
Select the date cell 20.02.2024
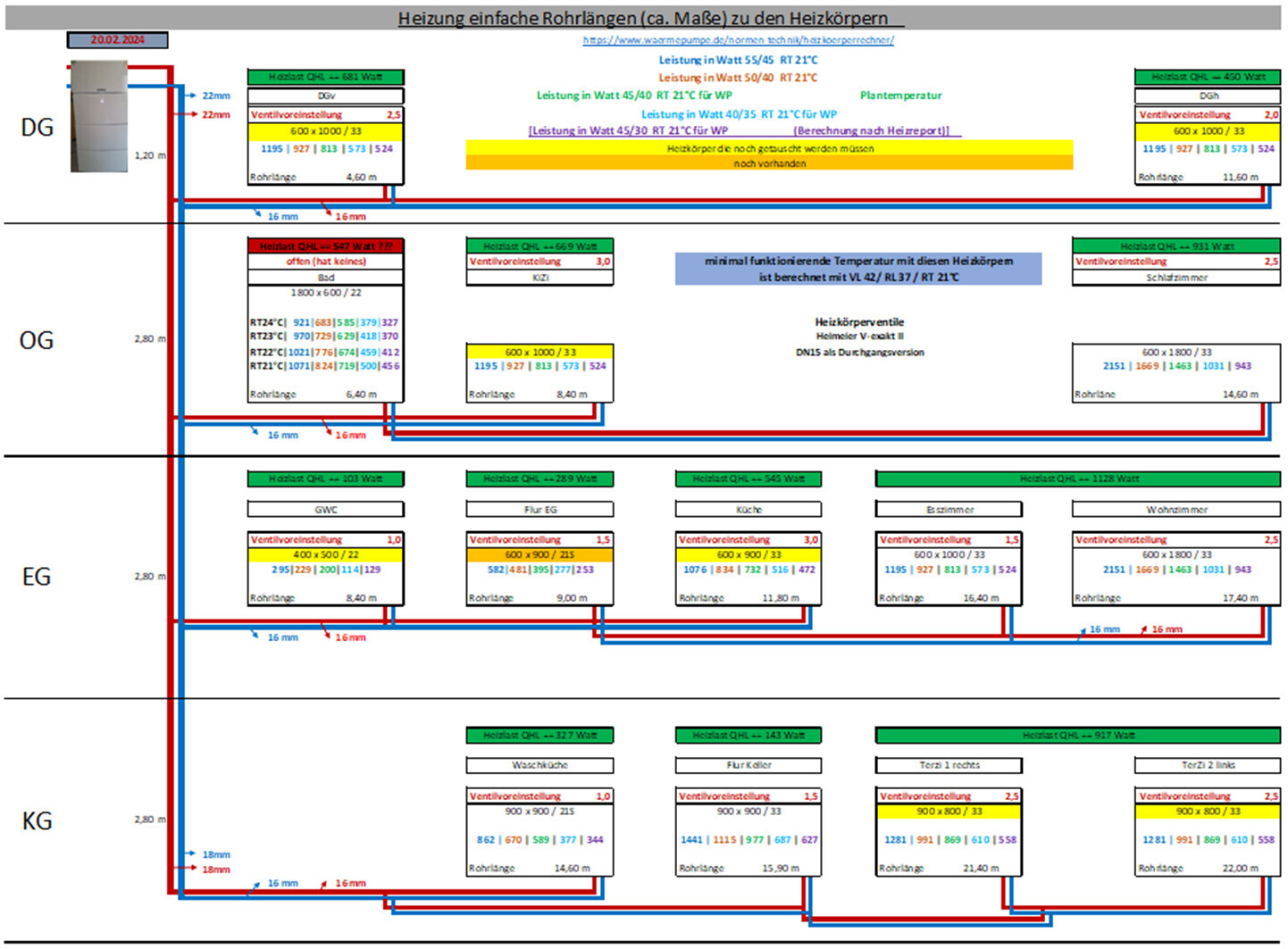[117, 40]
